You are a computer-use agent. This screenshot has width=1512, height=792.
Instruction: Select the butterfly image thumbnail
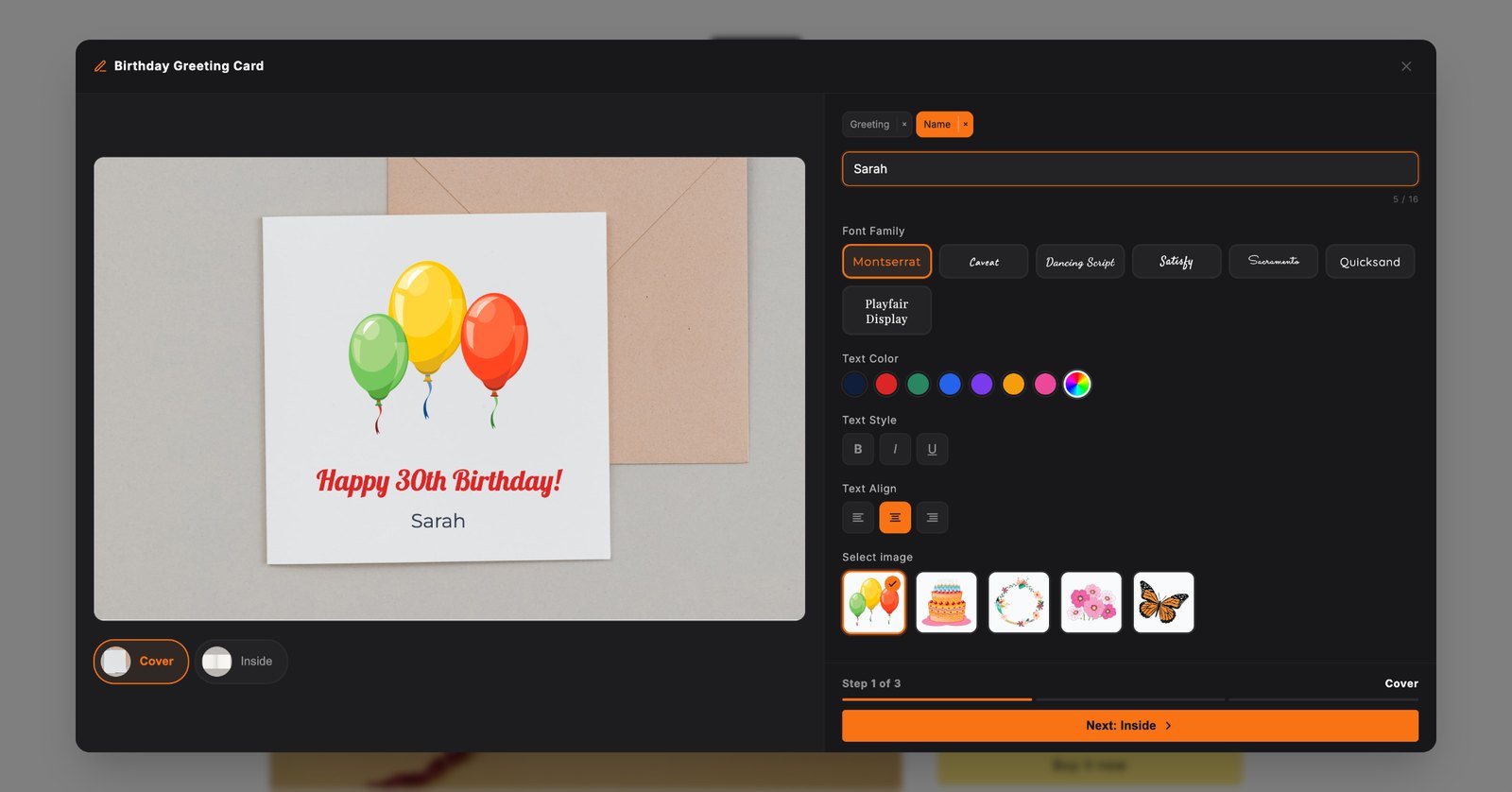1163,602
